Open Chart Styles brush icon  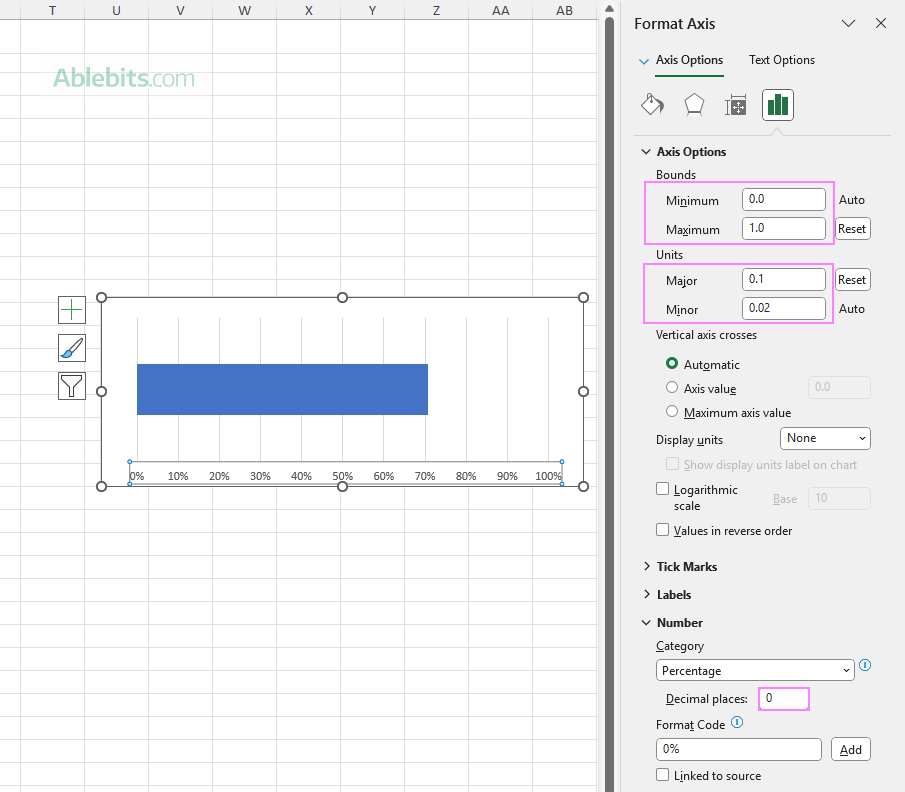(71, 348)
